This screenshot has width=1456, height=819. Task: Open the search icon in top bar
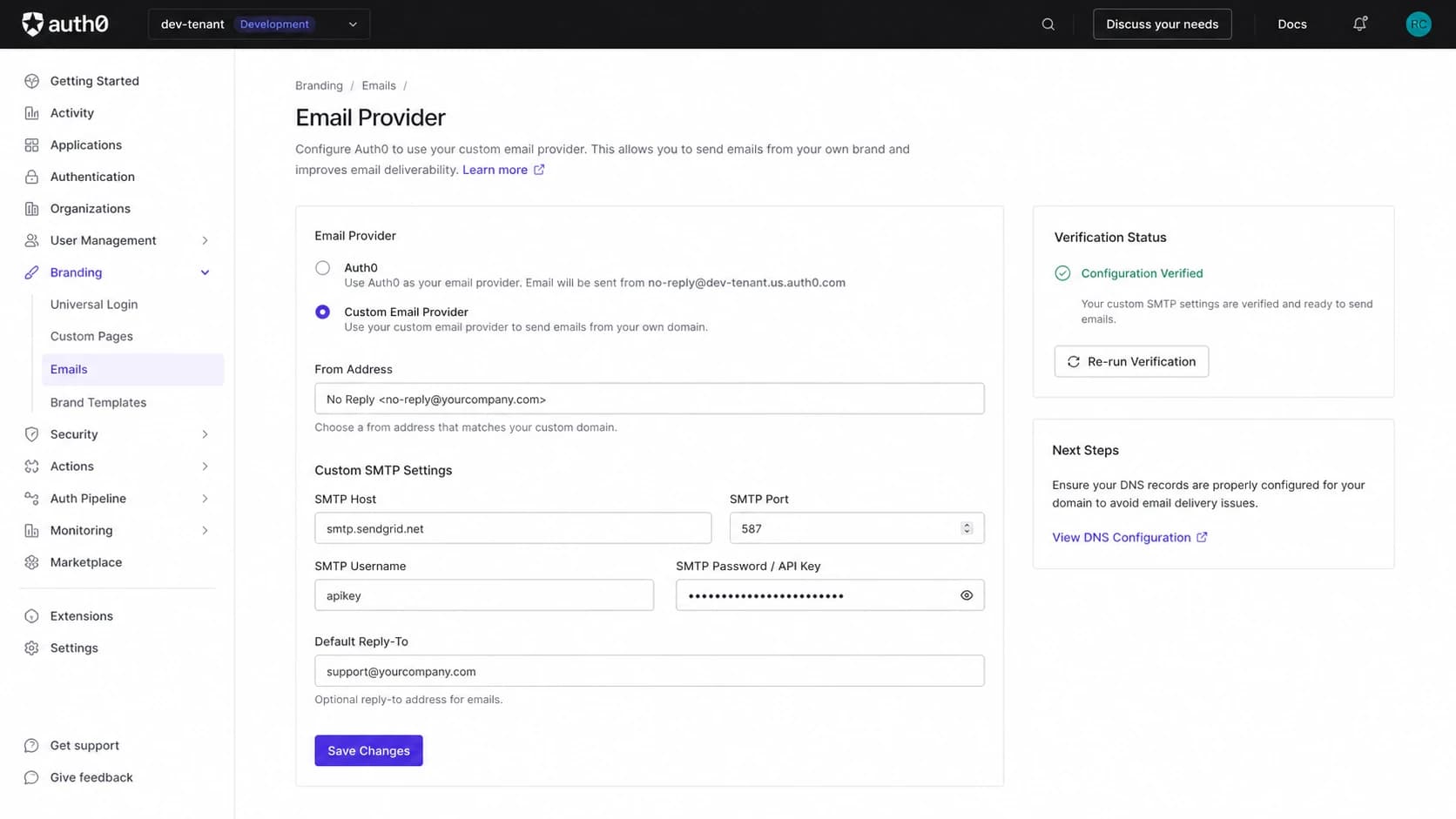coord(1048,24)
